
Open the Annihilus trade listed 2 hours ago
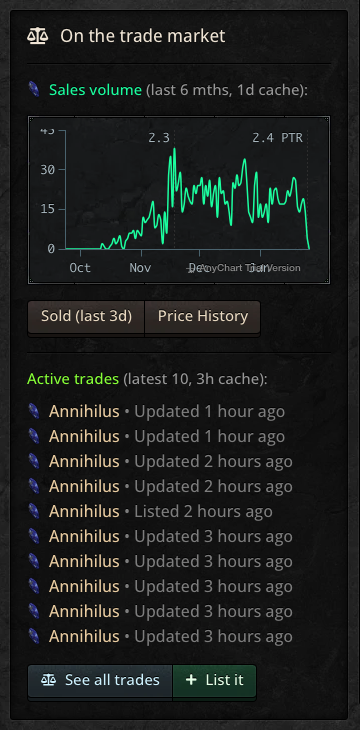click(84, 511)
